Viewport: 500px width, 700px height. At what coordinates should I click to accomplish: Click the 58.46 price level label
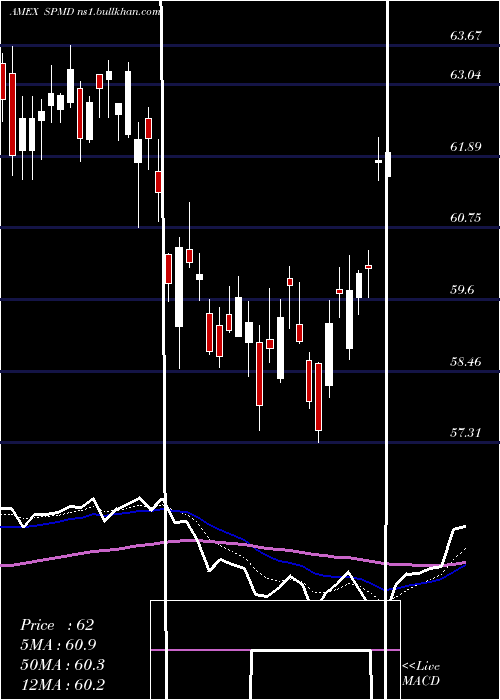click(x=466, y=361)
